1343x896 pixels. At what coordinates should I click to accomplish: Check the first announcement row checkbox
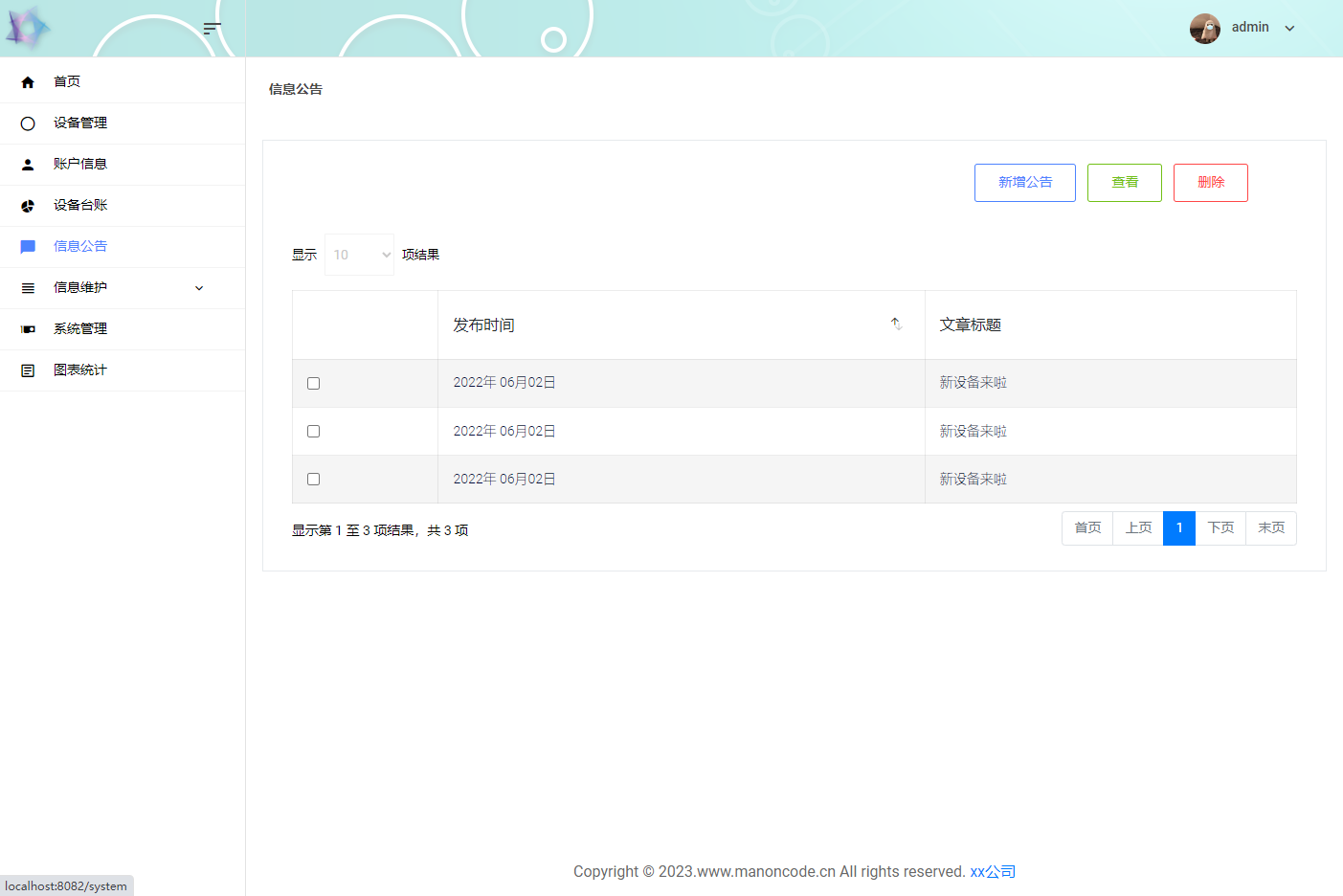tap(313, 383)
